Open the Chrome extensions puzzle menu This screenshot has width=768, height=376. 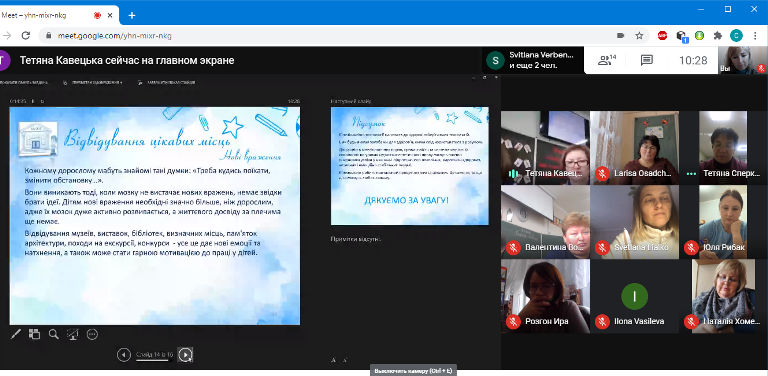click(718, 35)
